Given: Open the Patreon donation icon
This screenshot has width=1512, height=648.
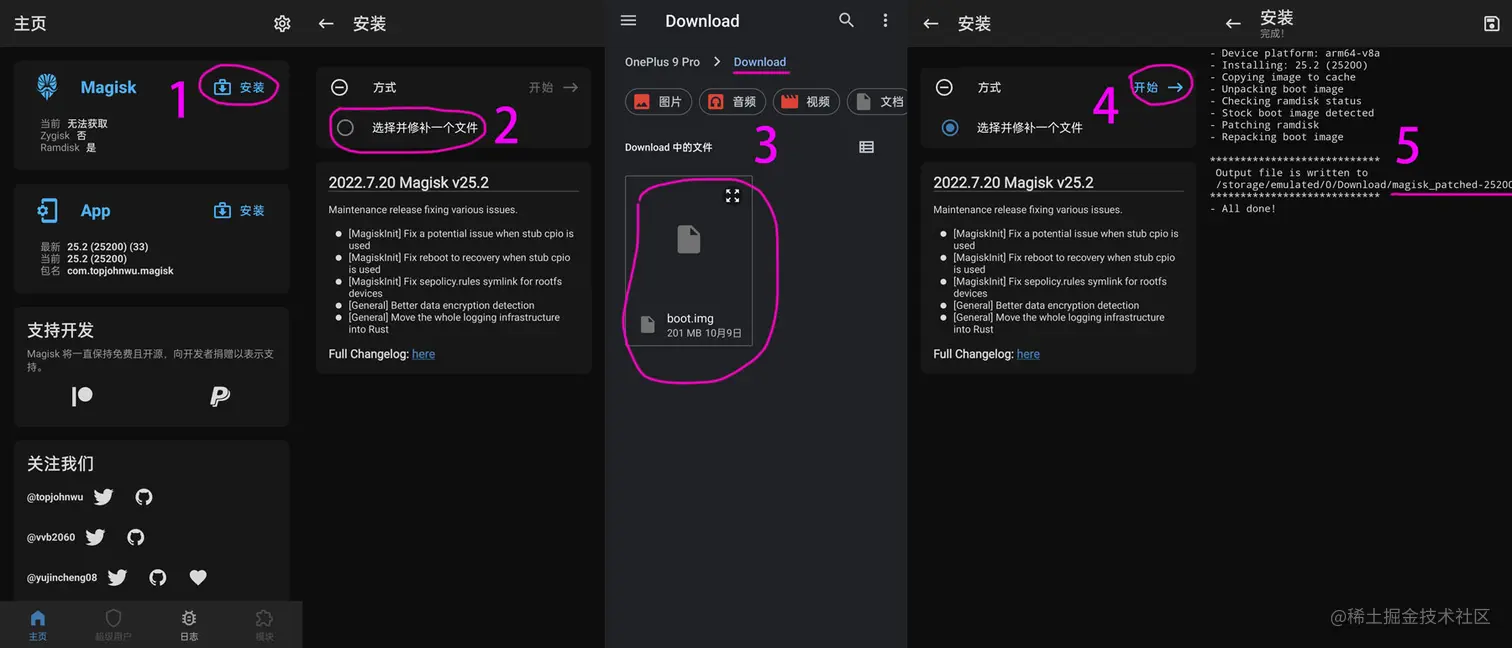Looking at the screenshot, I should (x=82, y=396).
